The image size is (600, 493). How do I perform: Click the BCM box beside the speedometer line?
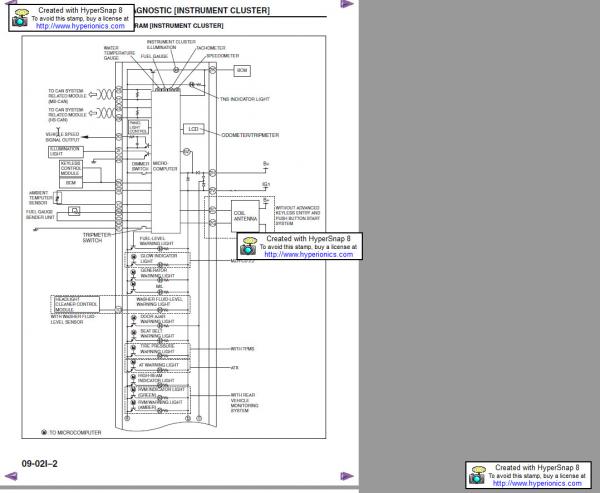(x=242, y=71)
